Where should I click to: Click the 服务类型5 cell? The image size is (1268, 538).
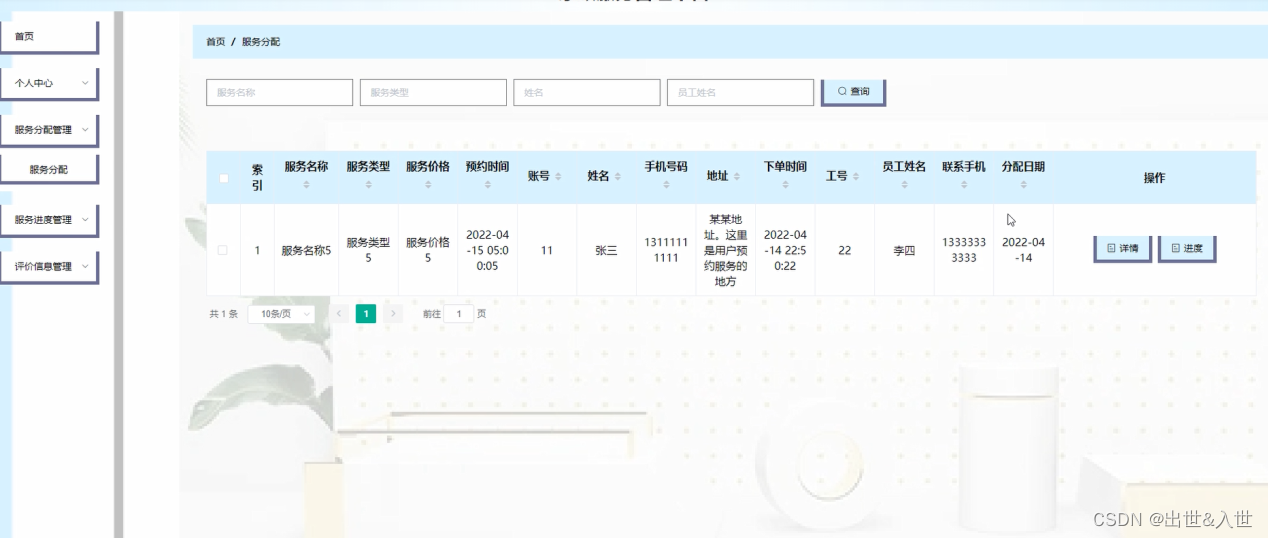(x=368, y=250)
